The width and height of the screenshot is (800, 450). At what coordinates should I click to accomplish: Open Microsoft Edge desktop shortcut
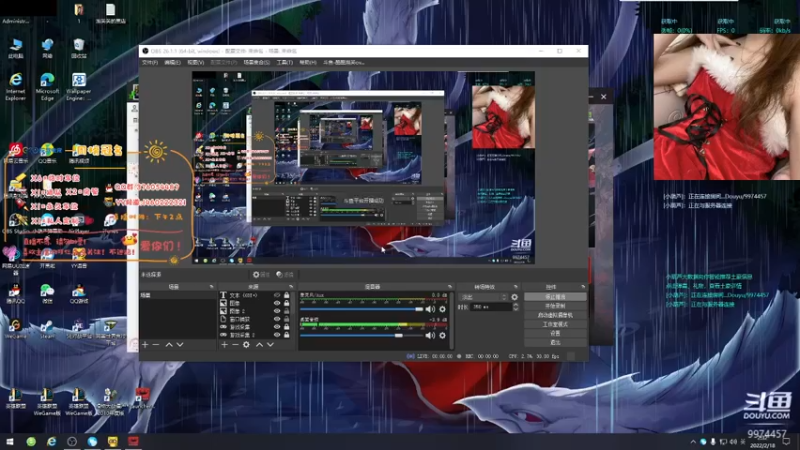pos(47,86)
